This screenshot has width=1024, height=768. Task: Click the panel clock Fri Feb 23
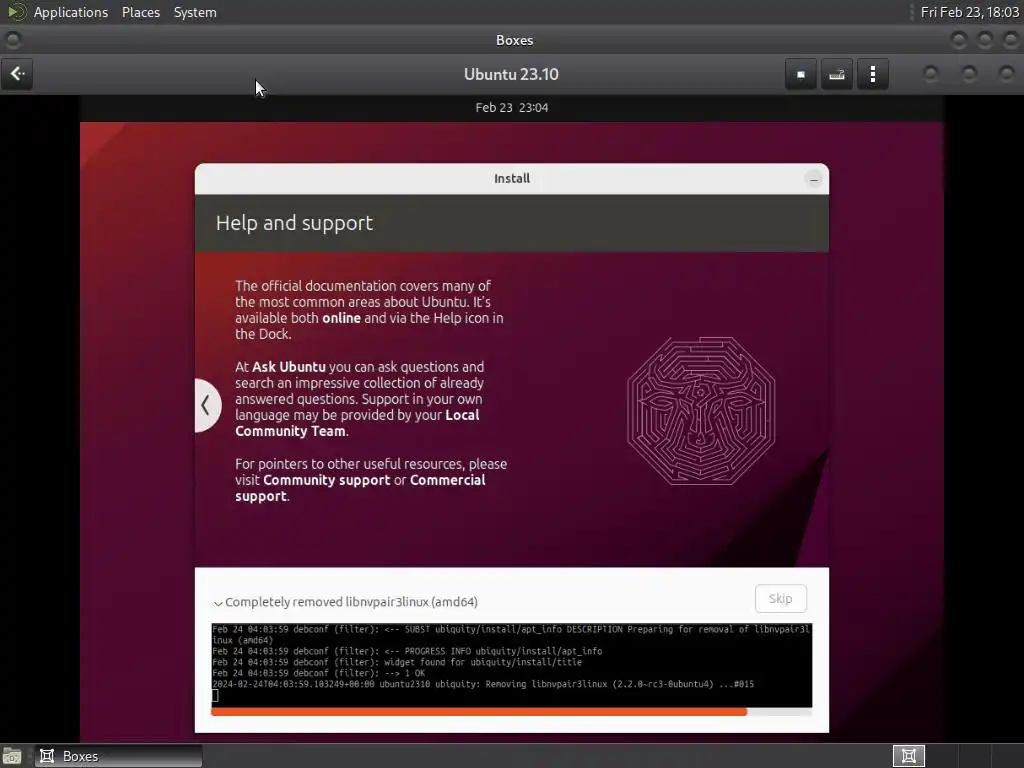[x=969, y=12]
